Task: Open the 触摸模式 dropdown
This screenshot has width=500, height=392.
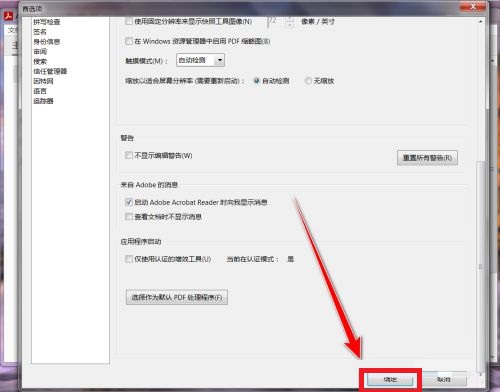Action: (200, 60)
